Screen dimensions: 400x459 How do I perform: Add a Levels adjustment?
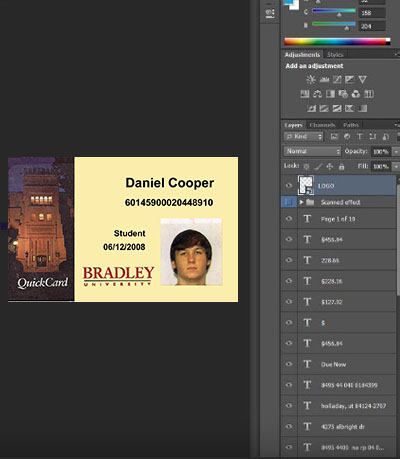pos(324,79)
